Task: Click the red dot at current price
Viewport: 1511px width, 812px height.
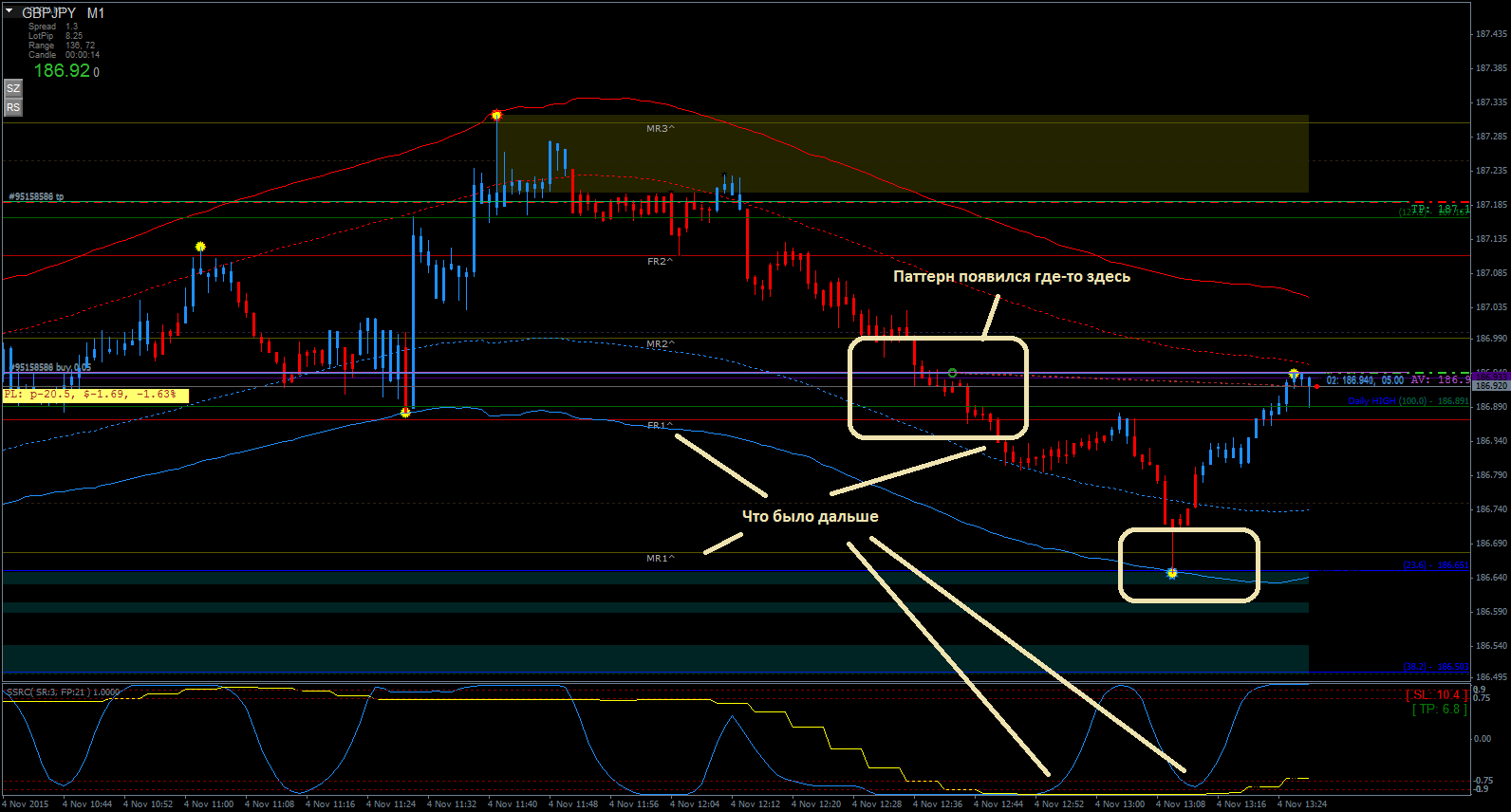Action: click(1316, 386)
